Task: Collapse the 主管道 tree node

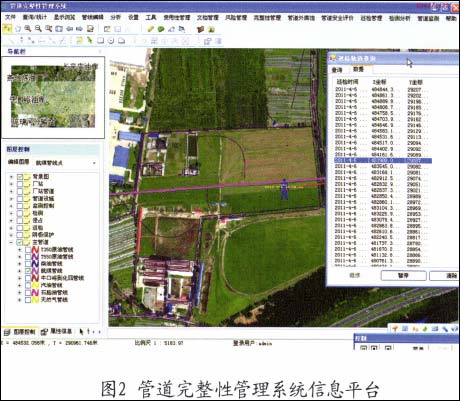Action: [11, 242]
